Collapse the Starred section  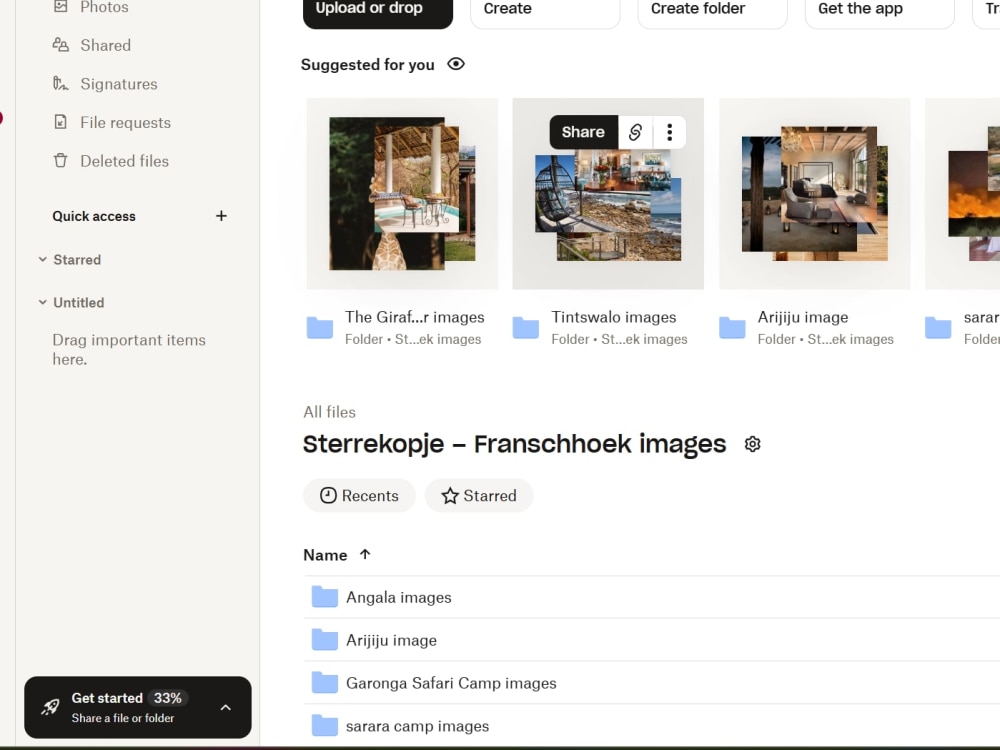[43, 260]
